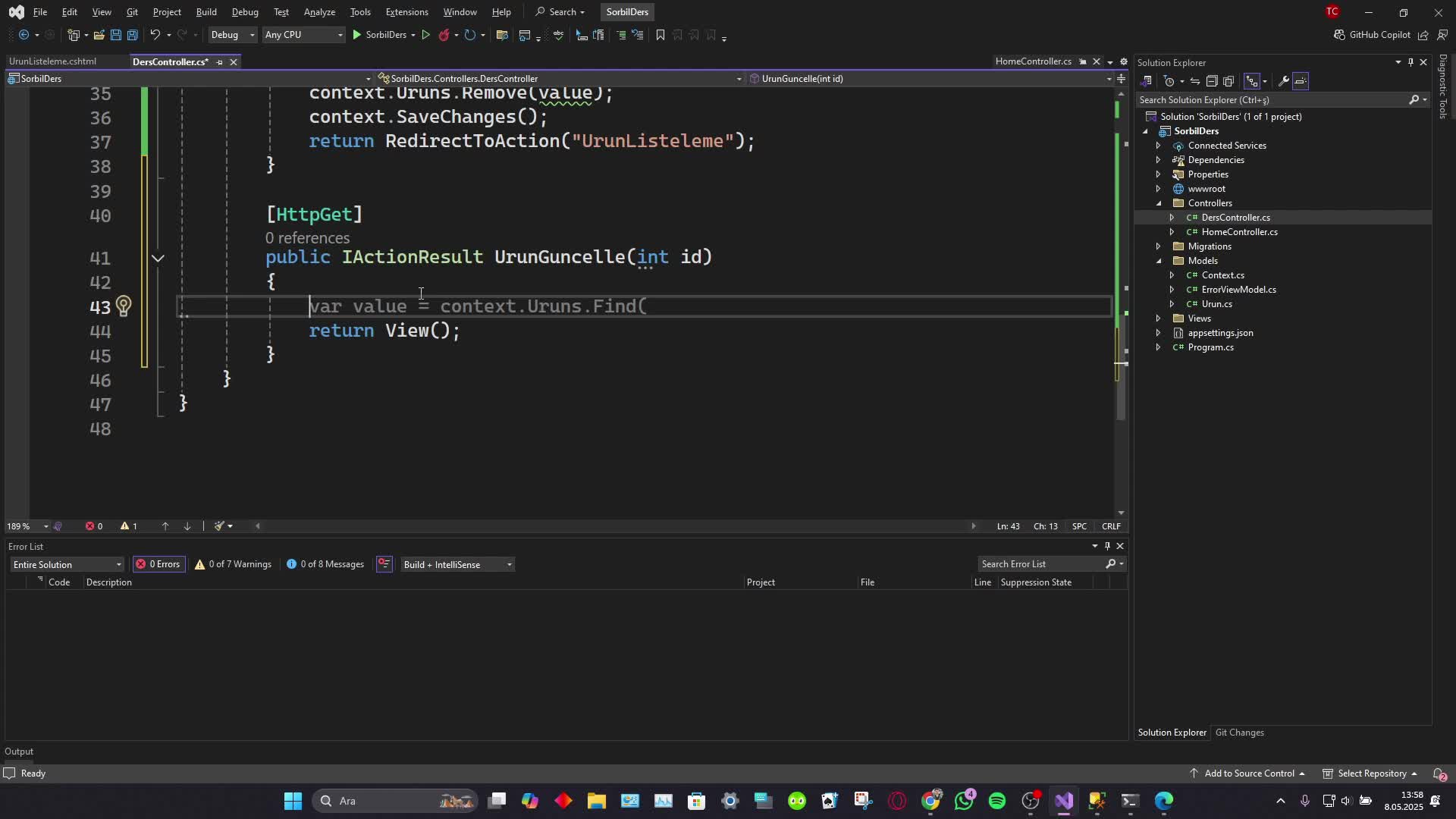Click Add to Source Control button

click(1248, 773)
